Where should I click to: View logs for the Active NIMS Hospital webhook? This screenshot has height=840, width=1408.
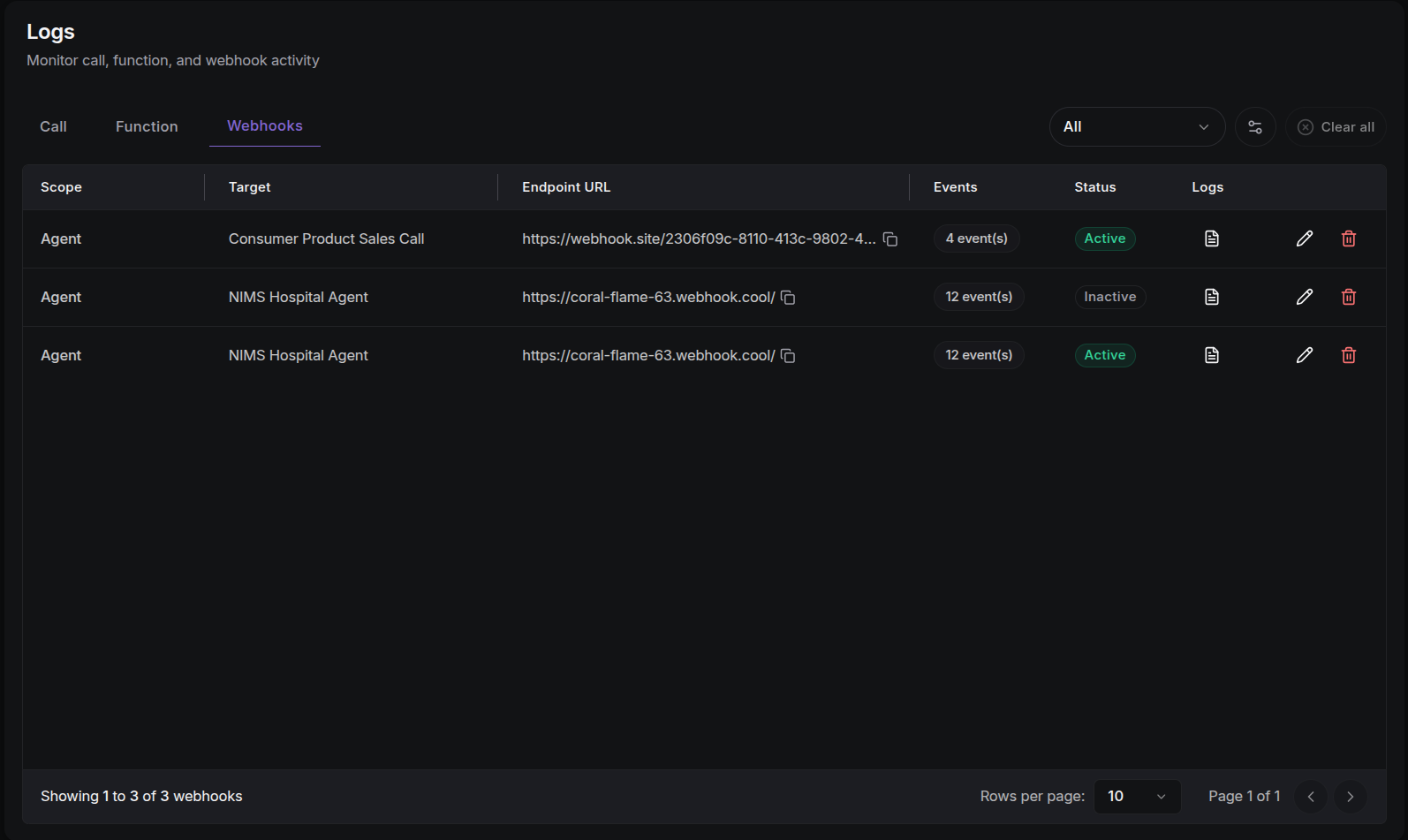(x=1212, y=355)
